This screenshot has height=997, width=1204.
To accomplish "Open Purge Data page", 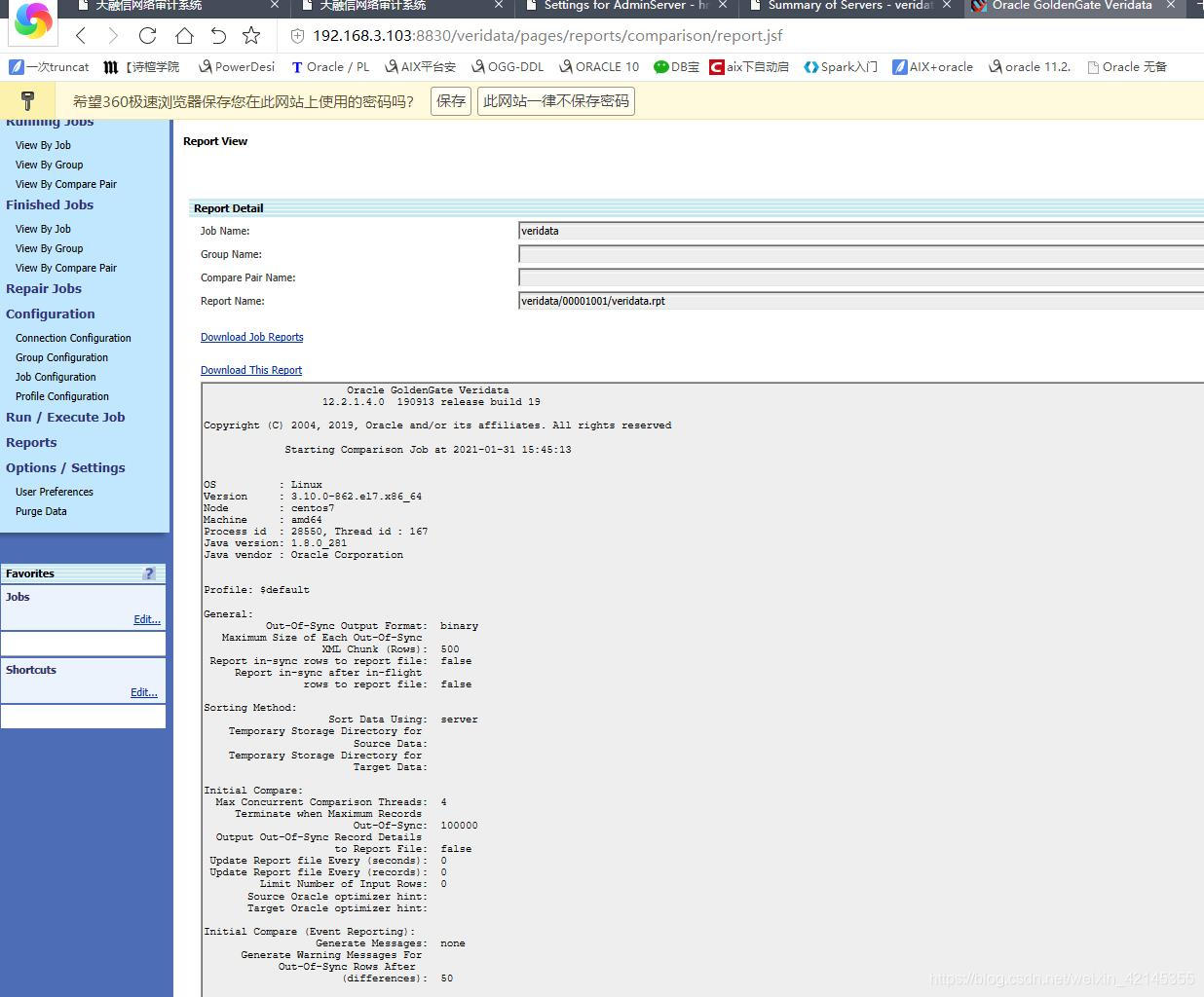I will click(x=41, y=511).
